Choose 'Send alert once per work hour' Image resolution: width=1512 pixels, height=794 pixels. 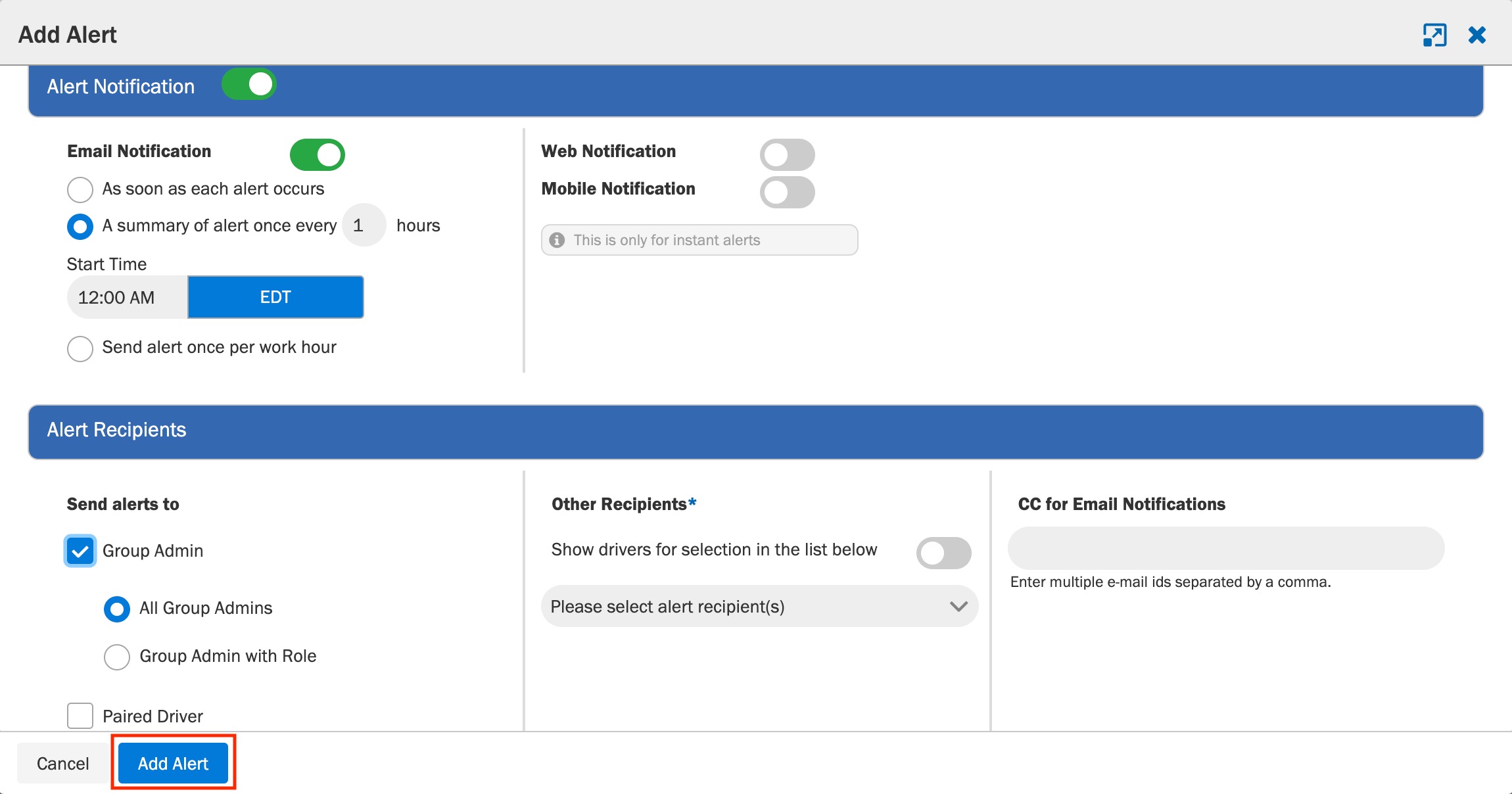(80, 348)
